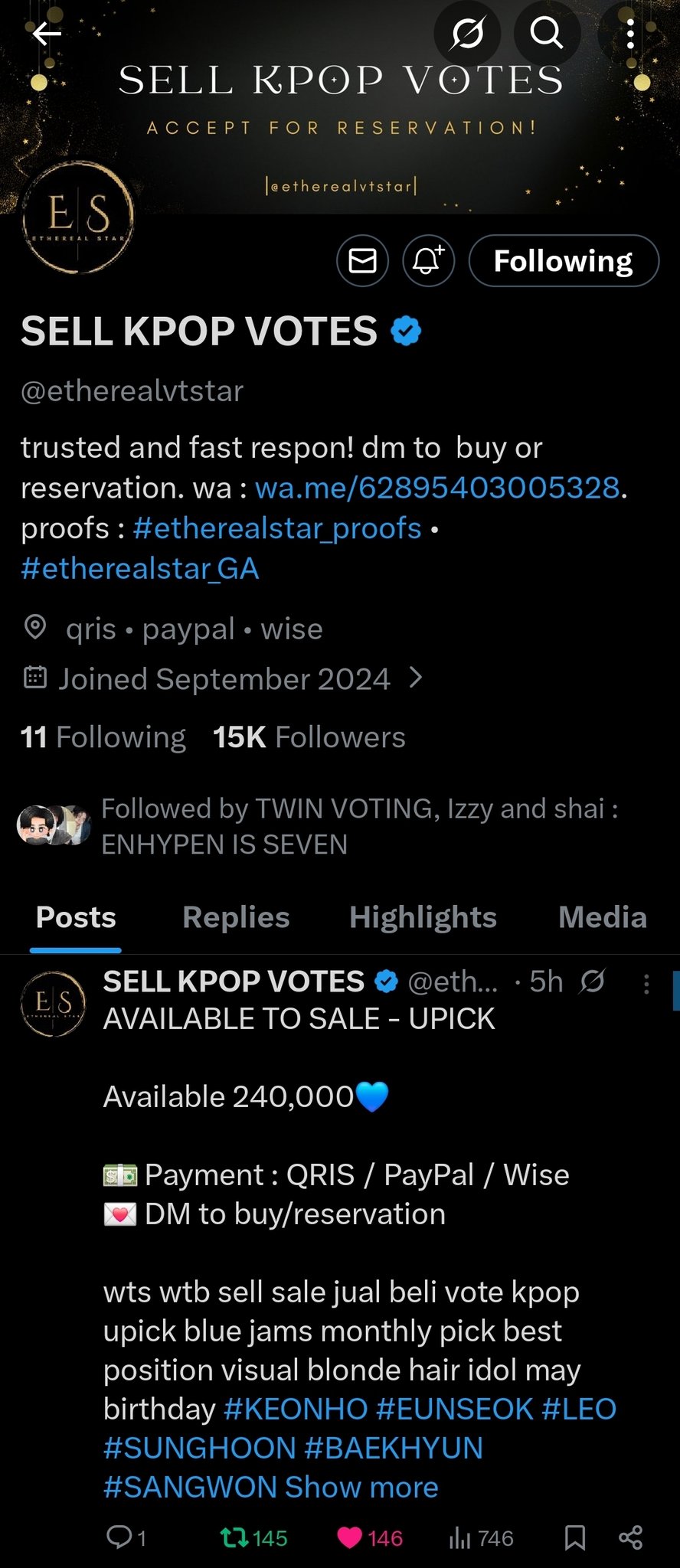
Task: Open the profile search icon
Action: tap(546, 33)
